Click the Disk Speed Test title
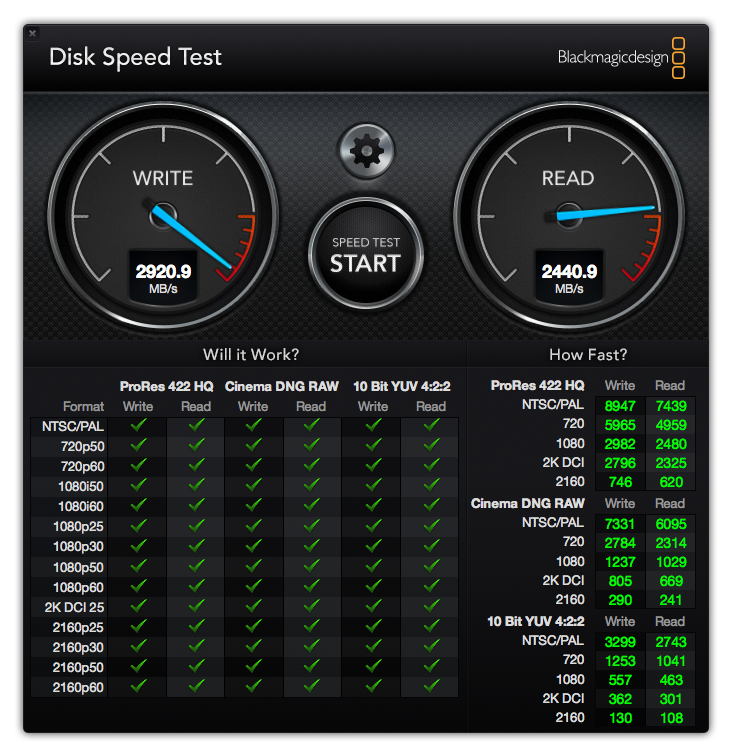Image resolution: width=732 pixels, height=756 pixels. (135, 57)
